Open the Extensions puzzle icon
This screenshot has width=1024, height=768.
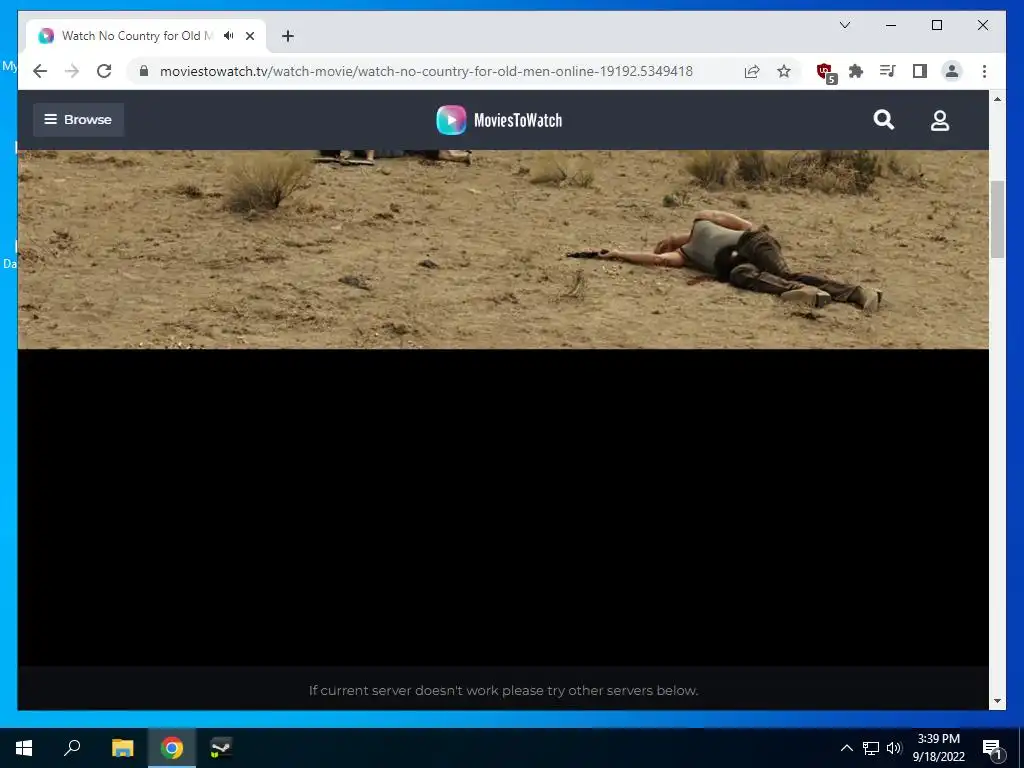pyautogui.click(x=856, y=71)
